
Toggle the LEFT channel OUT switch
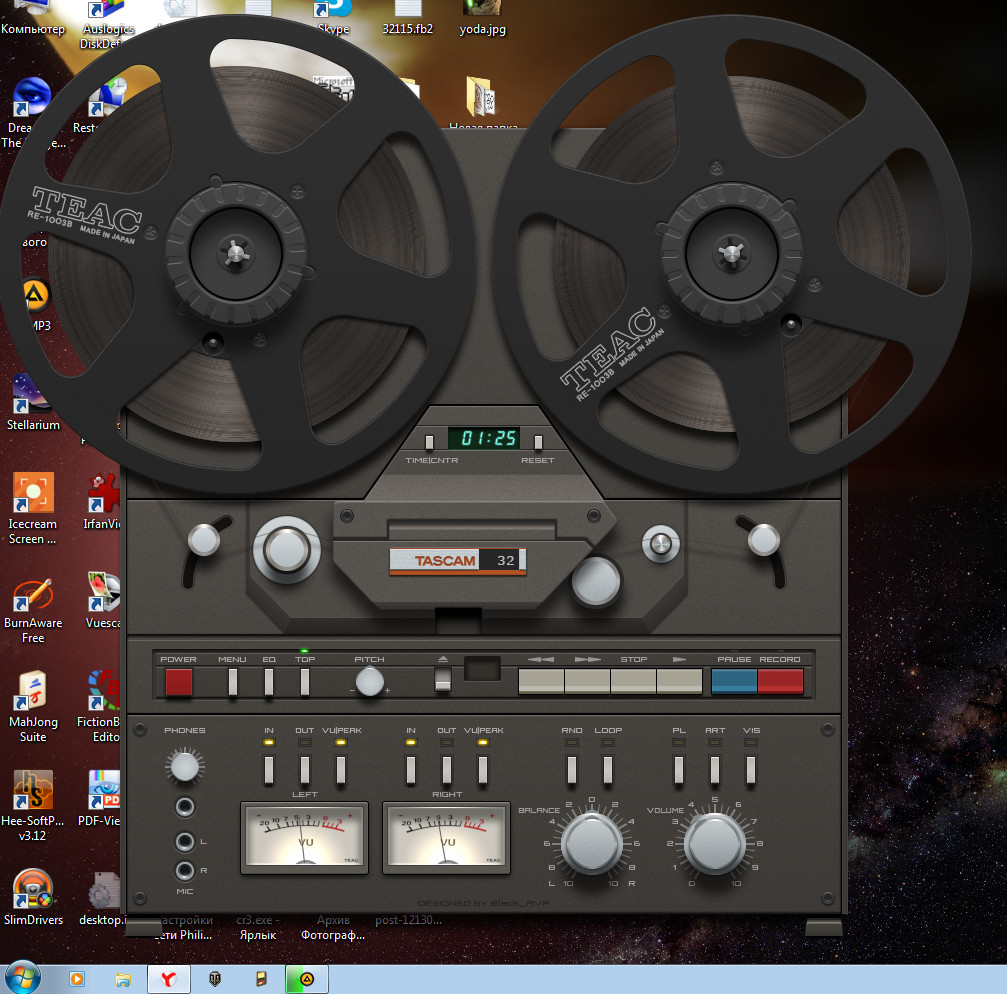(305, 770)
